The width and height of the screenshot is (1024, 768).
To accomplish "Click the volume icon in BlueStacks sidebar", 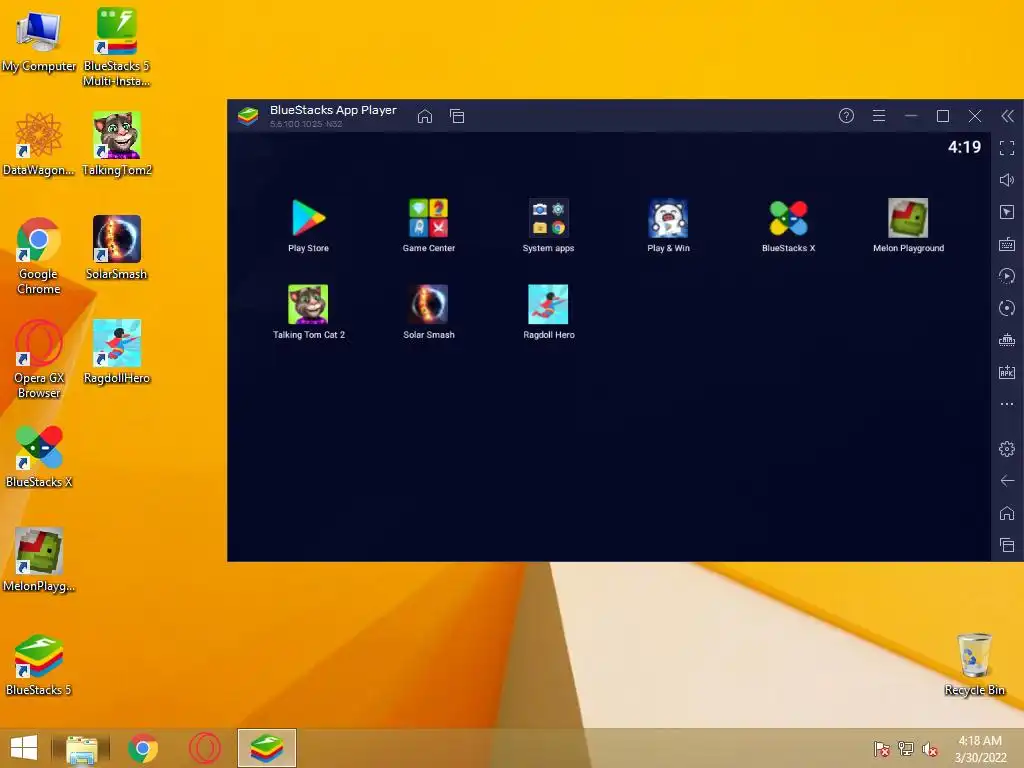I will [x=1007, y=180].
